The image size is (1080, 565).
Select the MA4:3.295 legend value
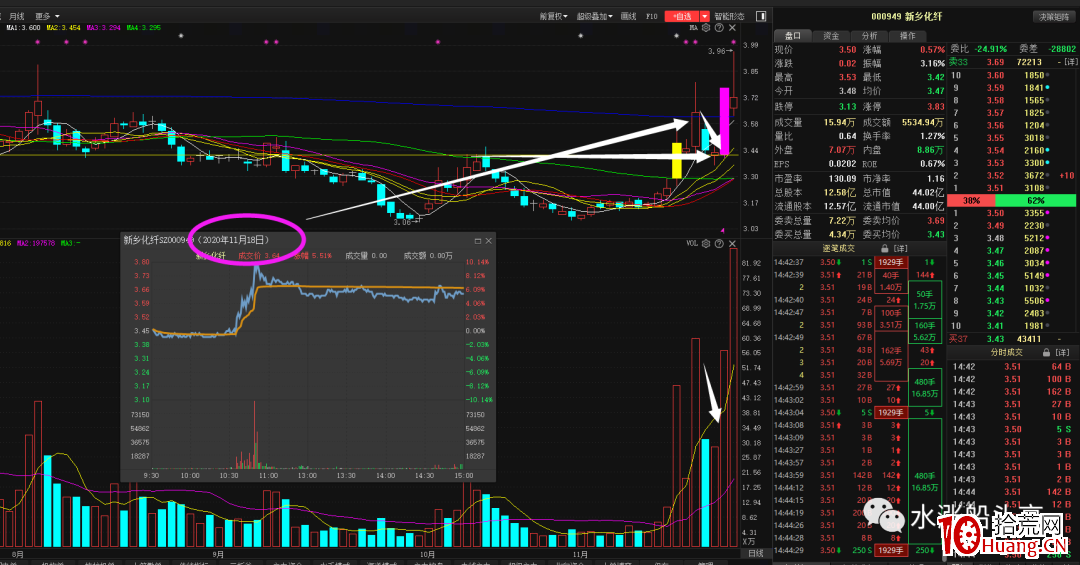[x=143, y=28]
